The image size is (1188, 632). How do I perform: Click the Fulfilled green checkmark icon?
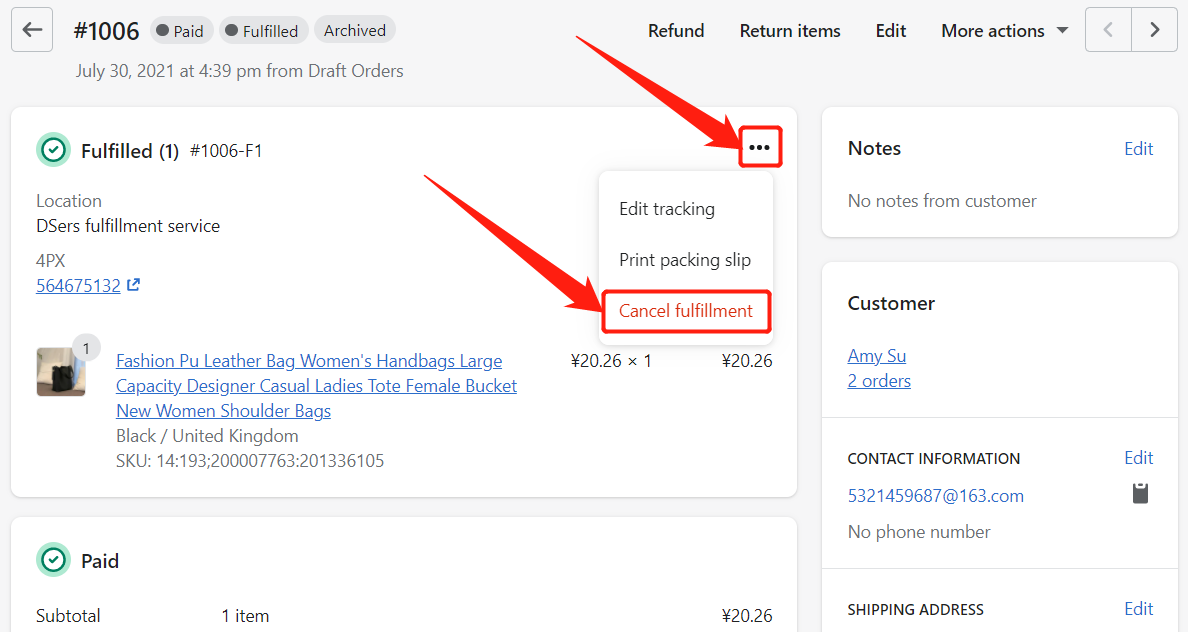[x=53, y=150]
